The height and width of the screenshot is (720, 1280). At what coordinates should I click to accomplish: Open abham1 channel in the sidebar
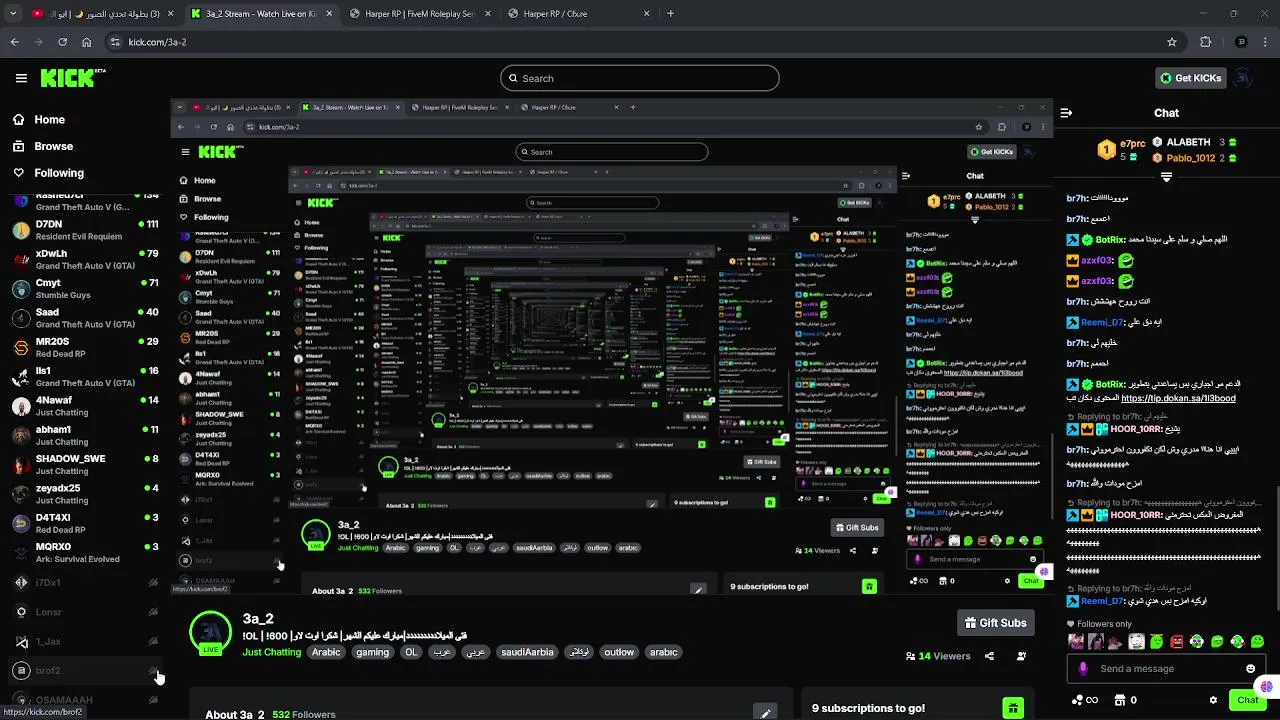[84, 436]
